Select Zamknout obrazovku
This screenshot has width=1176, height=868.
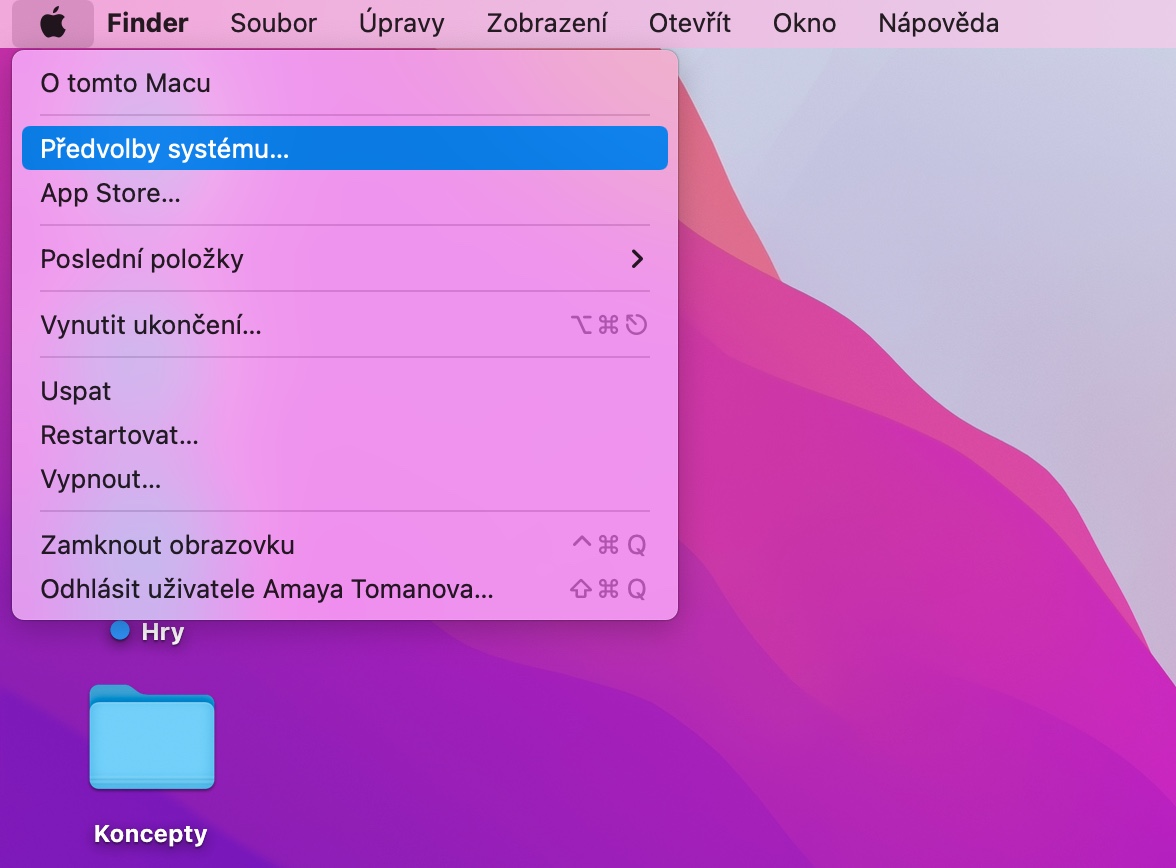(x=345, y=545)
